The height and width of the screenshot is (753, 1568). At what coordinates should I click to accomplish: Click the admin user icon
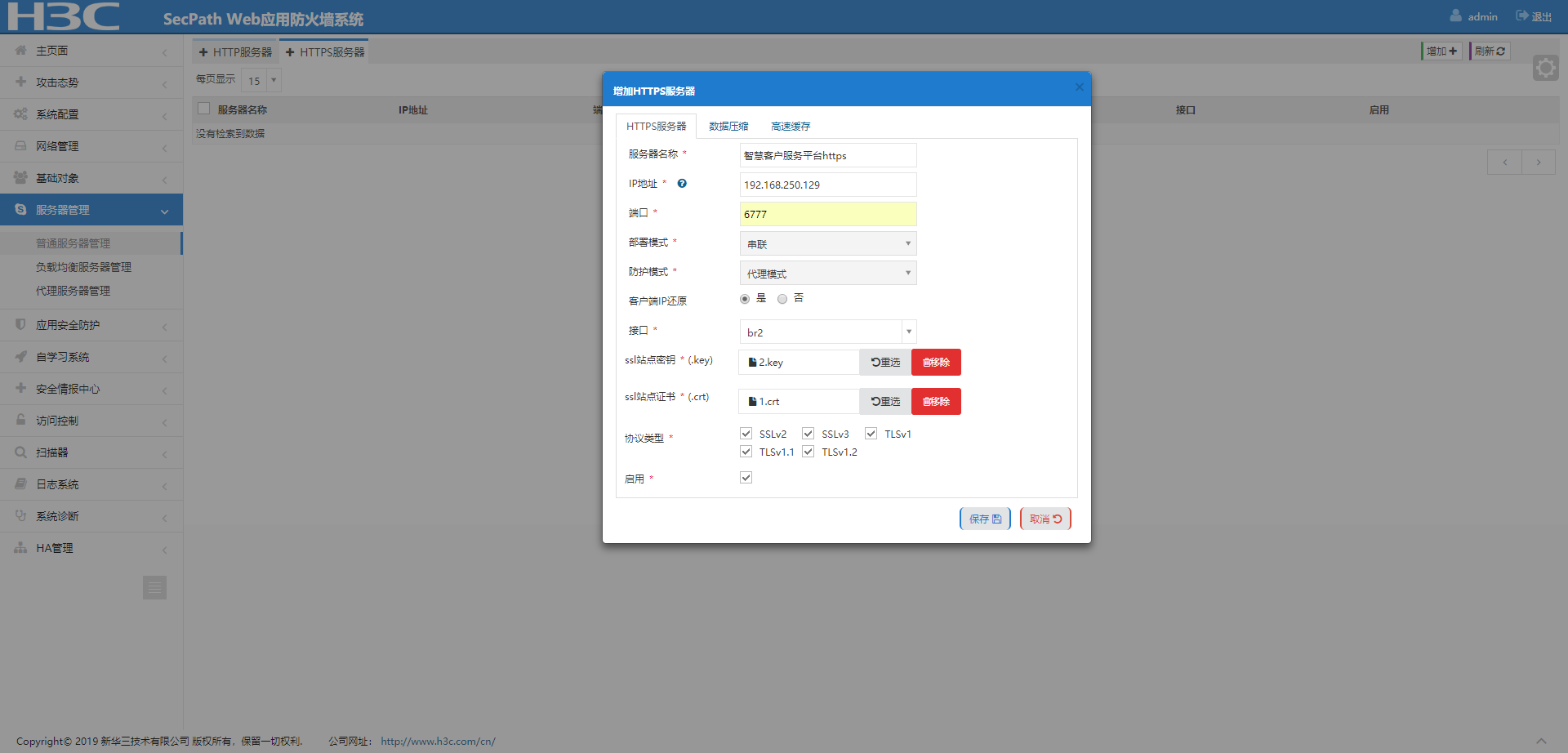[x=1456, y=16]
